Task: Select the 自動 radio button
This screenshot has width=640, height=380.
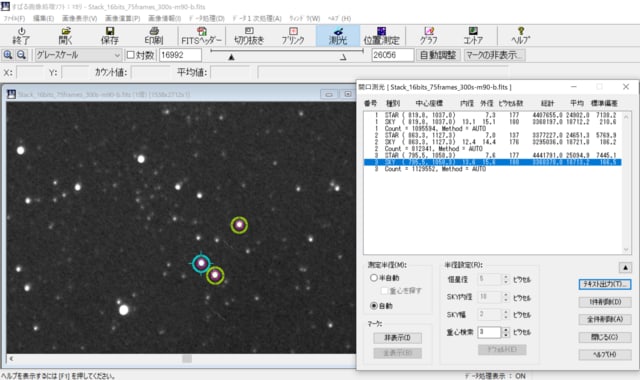Action: click(373, 306)
